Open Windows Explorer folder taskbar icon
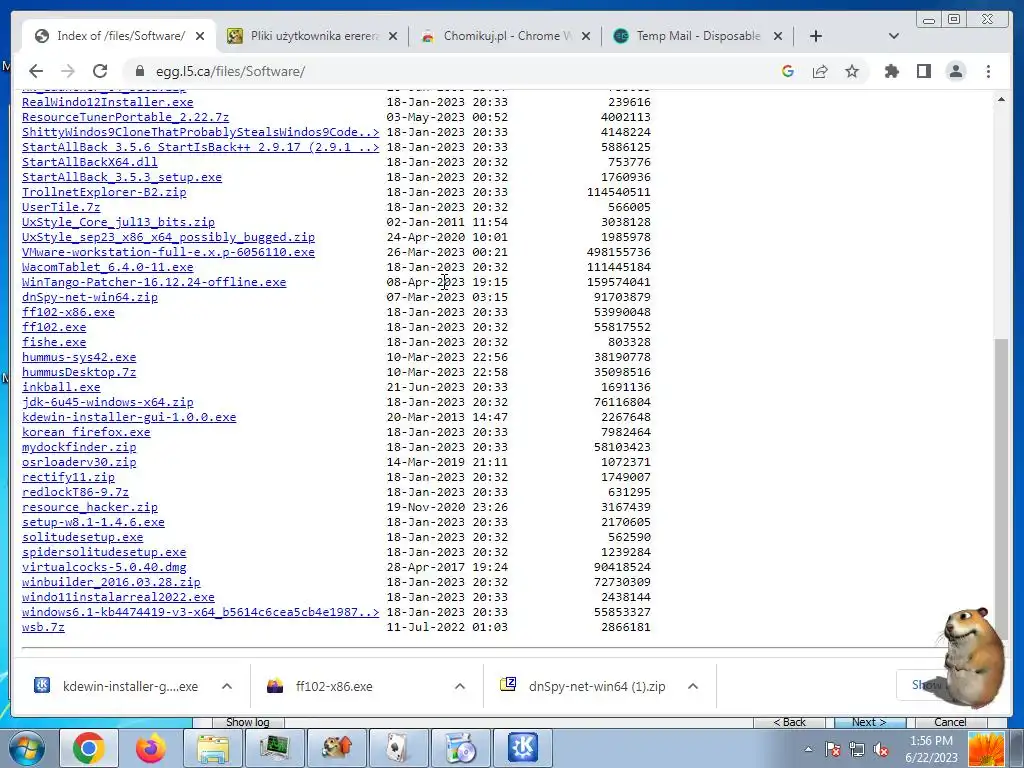This screenshot has height=768, width=1024. [x=213, y=748]
